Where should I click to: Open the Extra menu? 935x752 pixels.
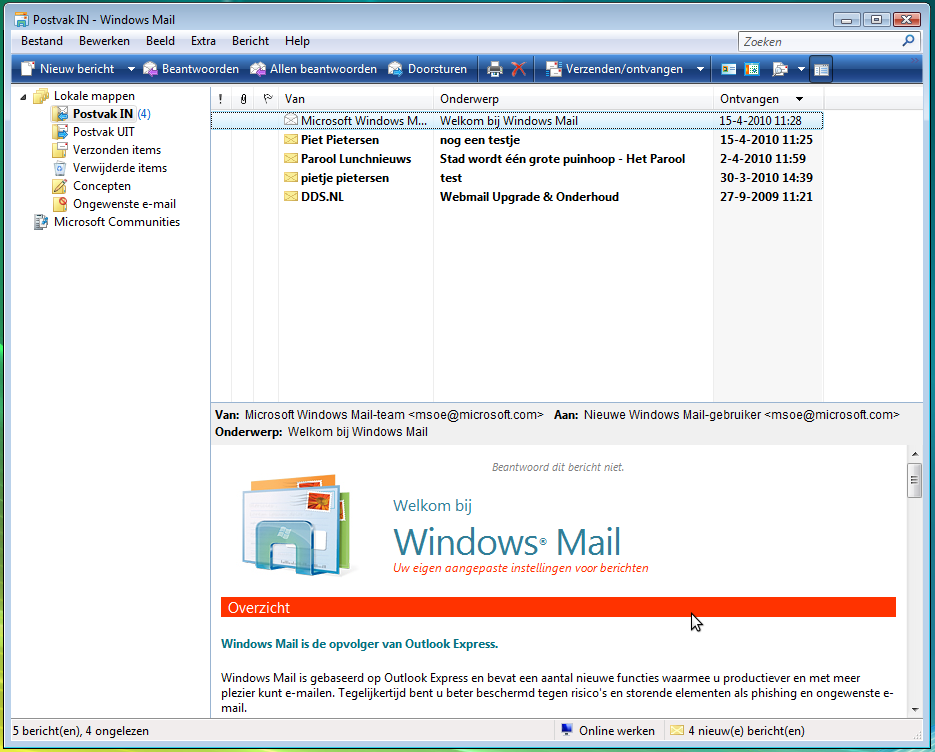point(203,41)
